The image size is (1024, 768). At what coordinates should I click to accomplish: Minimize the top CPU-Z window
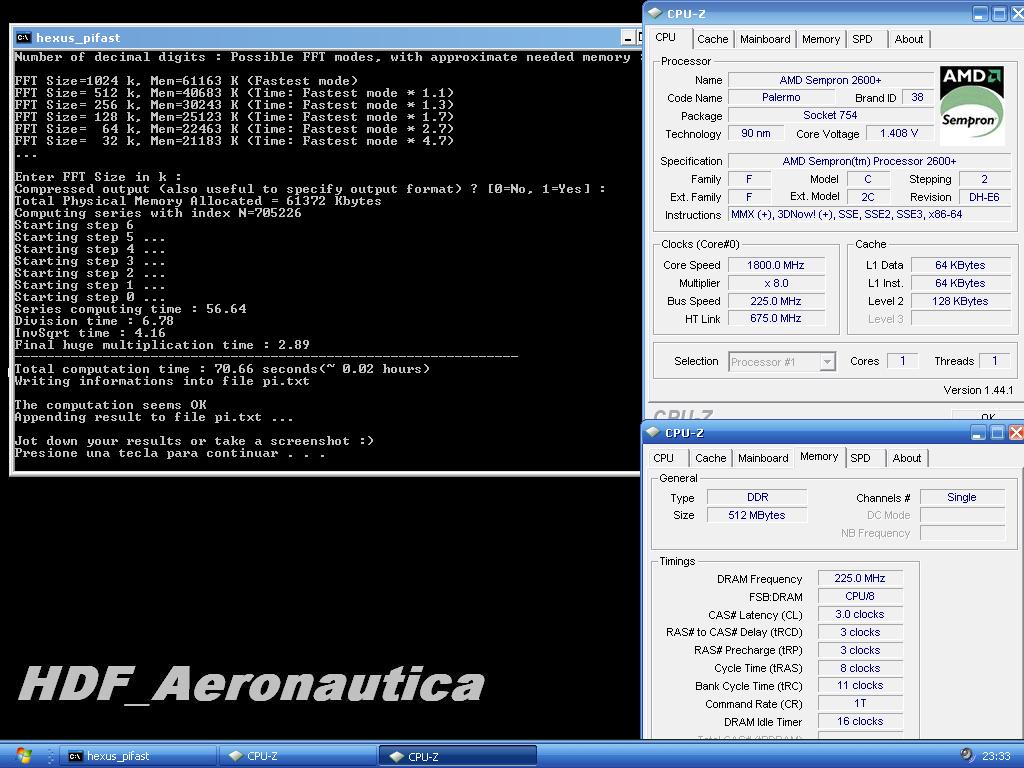[980, 14]
